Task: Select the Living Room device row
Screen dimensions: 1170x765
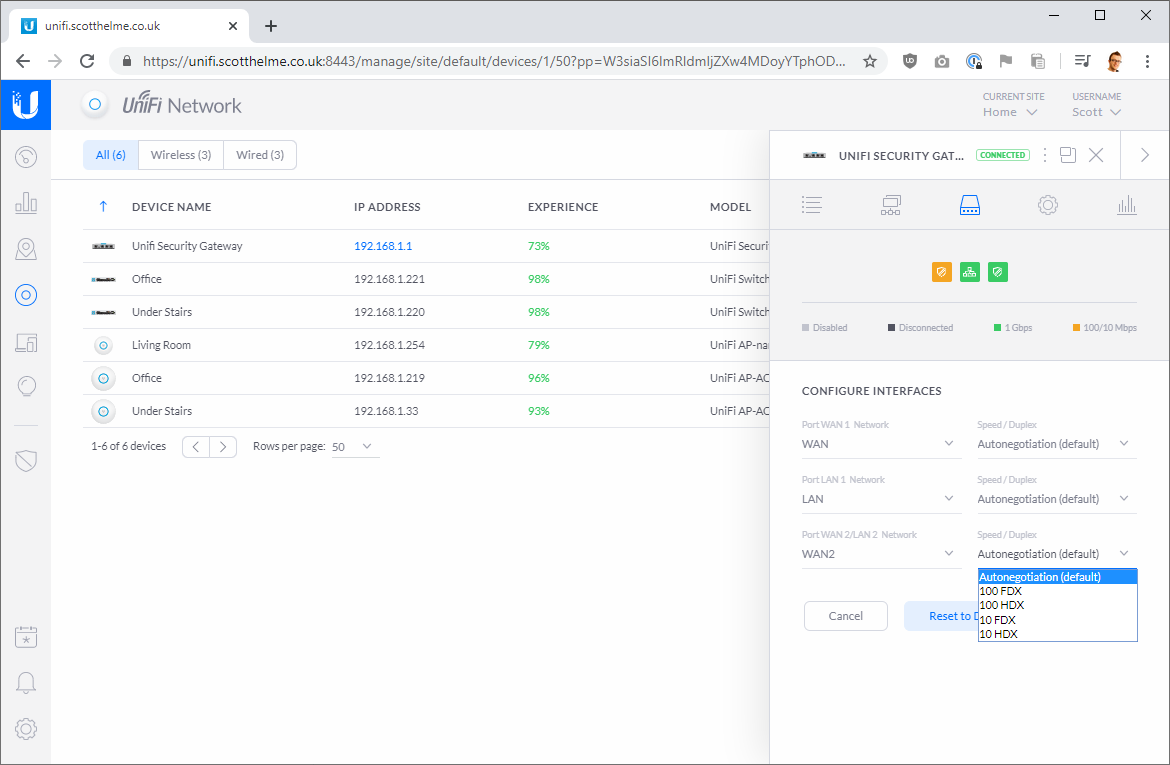Action: 161,345
